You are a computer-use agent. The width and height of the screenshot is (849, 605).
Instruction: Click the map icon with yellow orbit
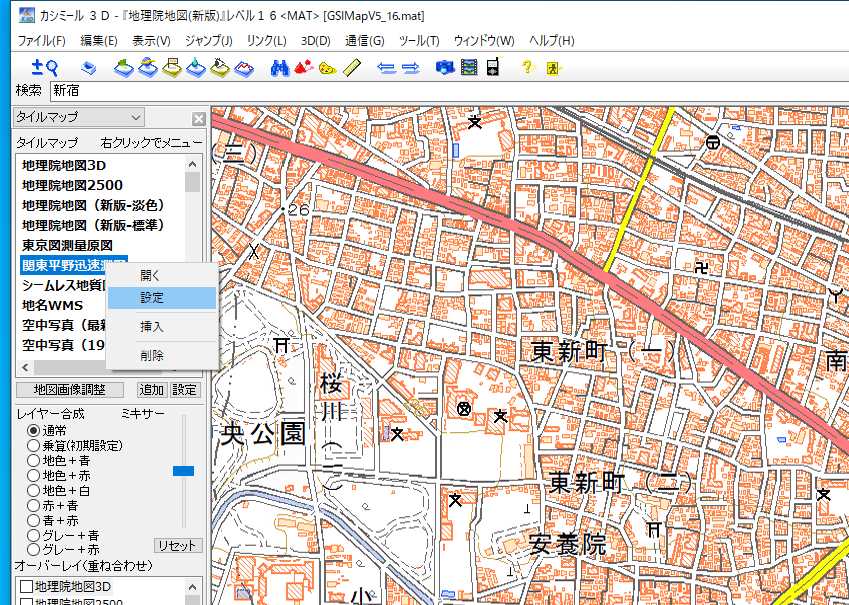pyautogui.click(x=148, y=68)
